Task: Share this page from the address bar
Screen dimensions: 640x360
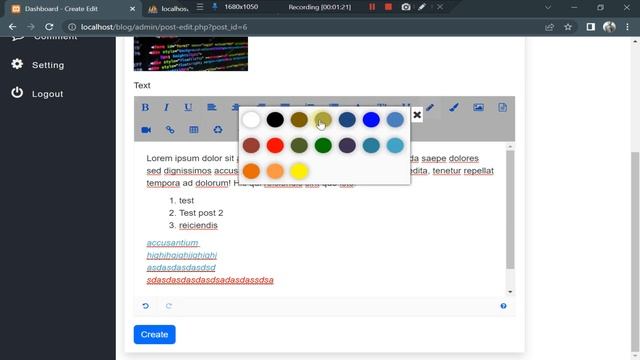Action: pos(549,27)
